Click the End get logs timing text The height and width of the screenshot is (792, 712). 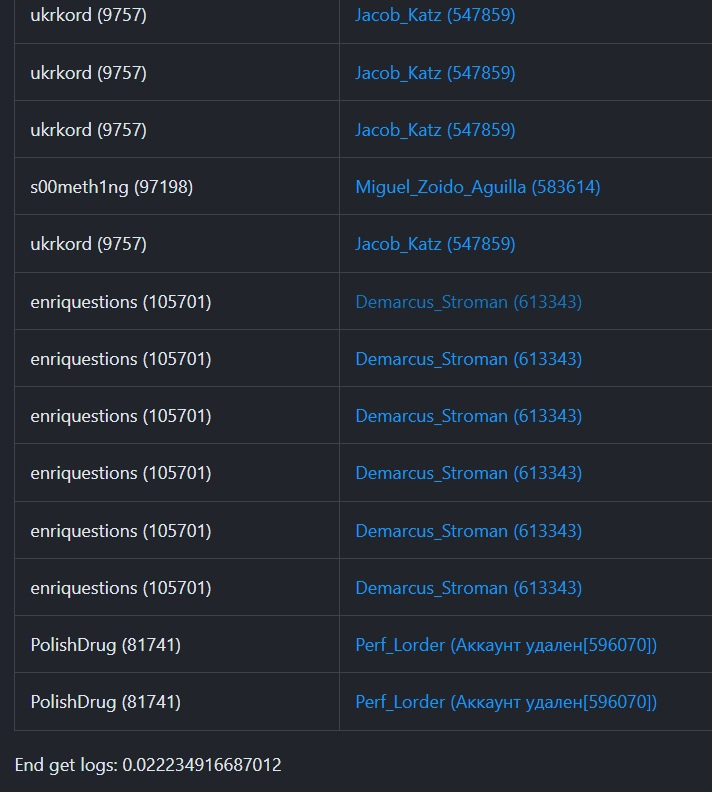(x=148, y=765)
